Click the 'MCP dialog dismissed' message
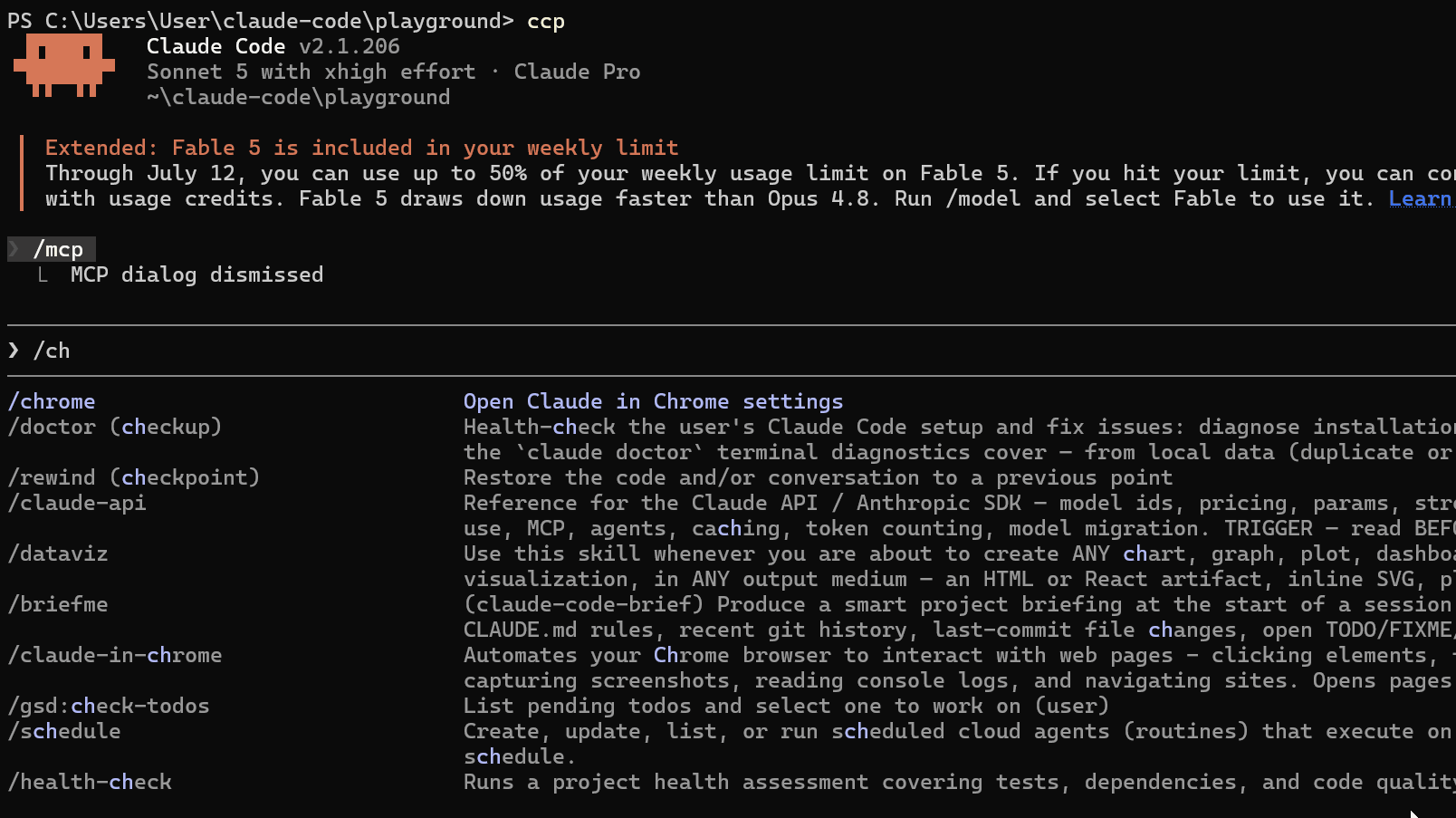The height and width of the screenshot is (818, 1456). coord(196,274)
